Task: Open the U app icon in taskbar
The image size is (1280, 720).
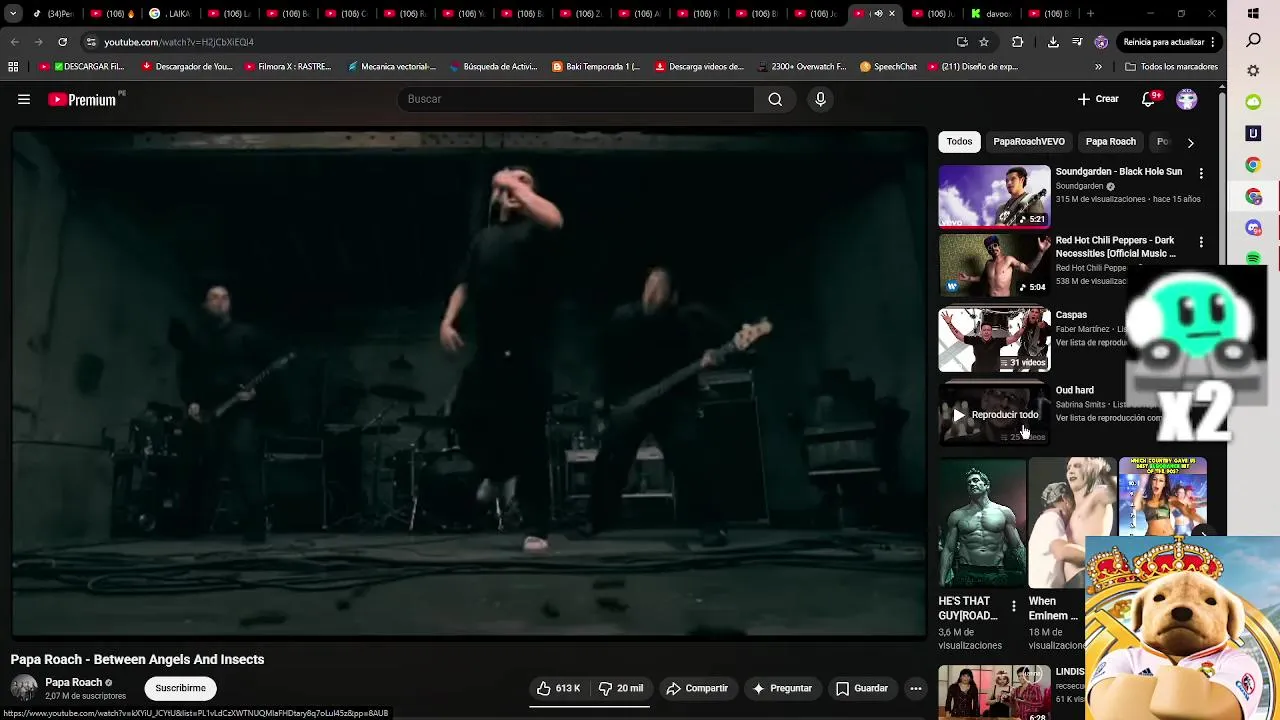Action: pos(1253,133)
